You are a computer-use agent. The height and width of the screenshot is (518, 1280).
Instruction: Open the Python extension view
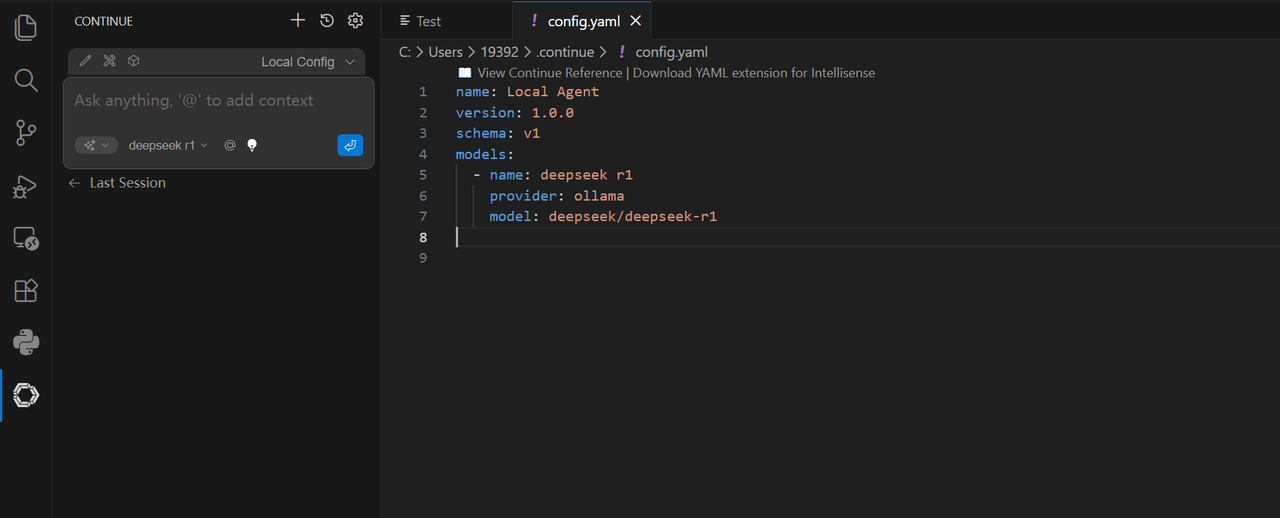(x=26, y=343)
